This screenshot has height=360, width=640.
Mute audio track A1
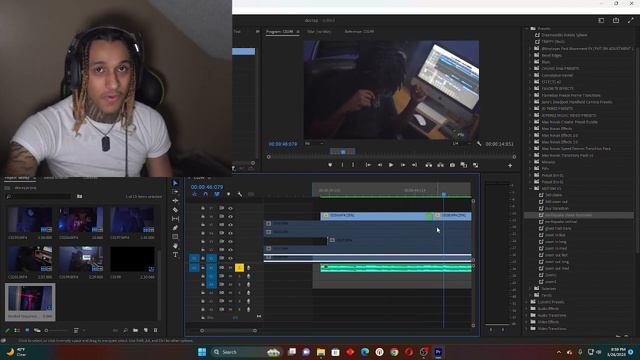(231, 268)
